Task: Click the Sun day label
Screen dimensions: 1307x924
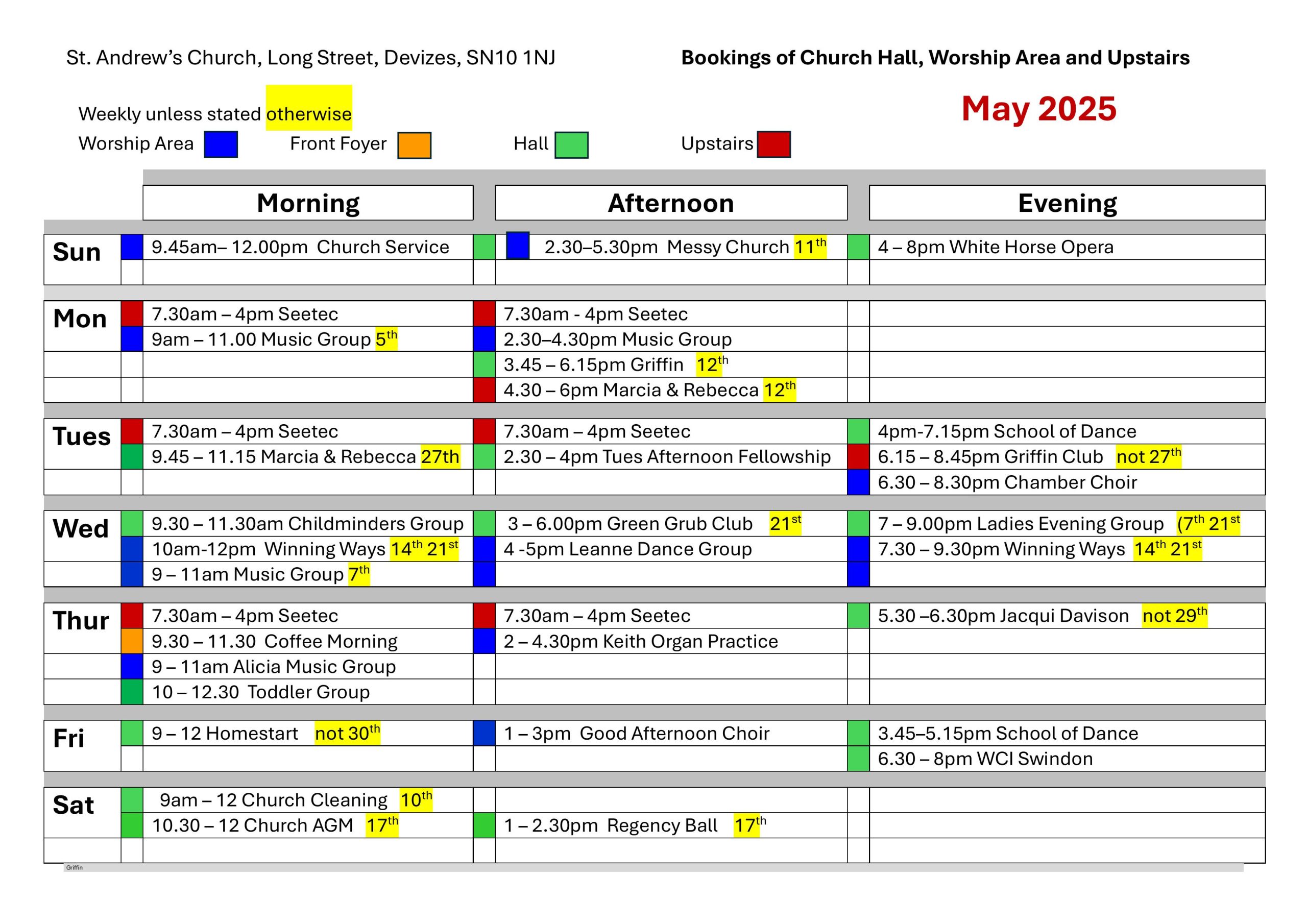Action: point(77,252)
